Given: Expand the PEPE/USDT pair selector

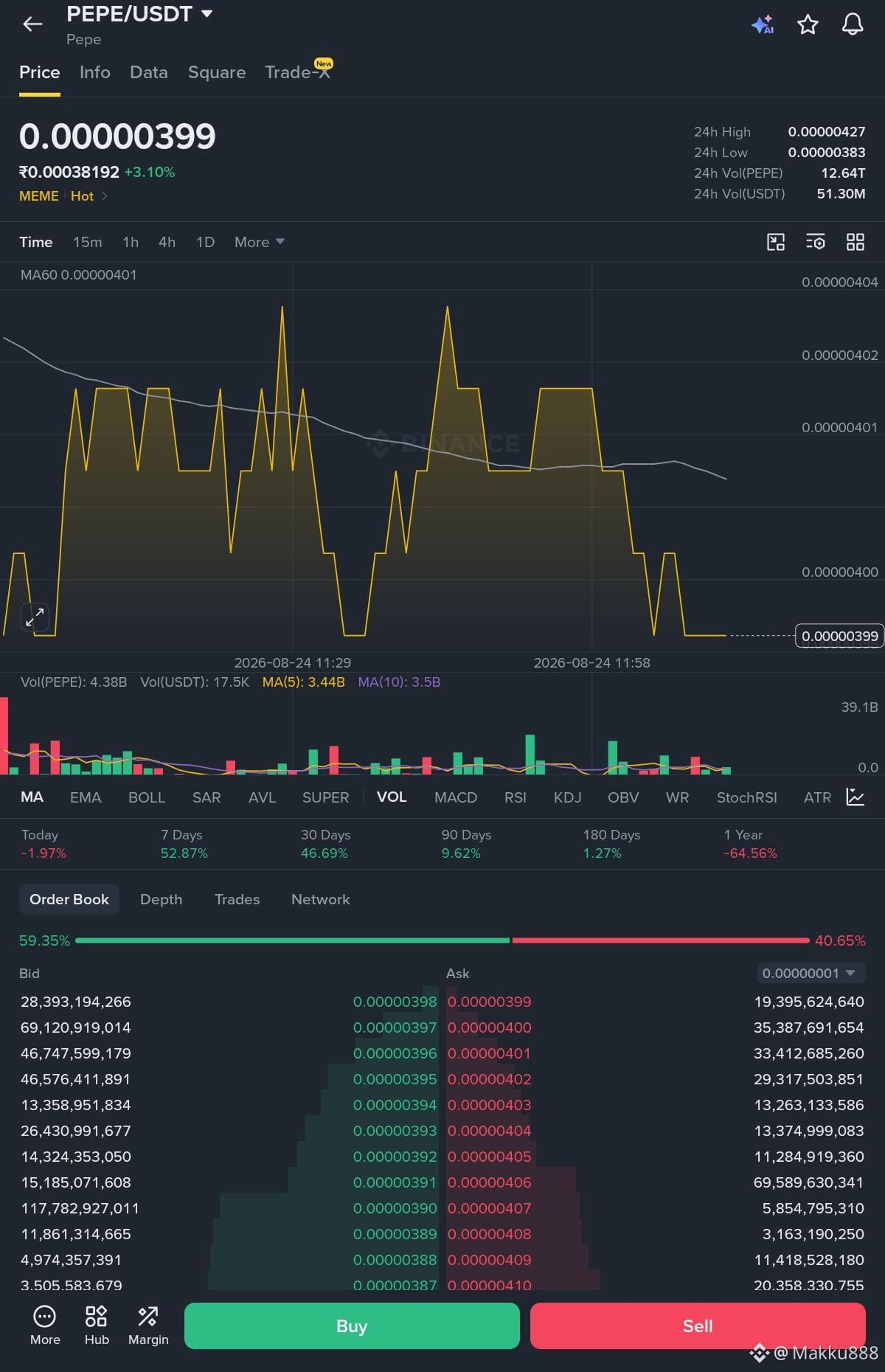Looking at the screenshot, I should point(139,14).
